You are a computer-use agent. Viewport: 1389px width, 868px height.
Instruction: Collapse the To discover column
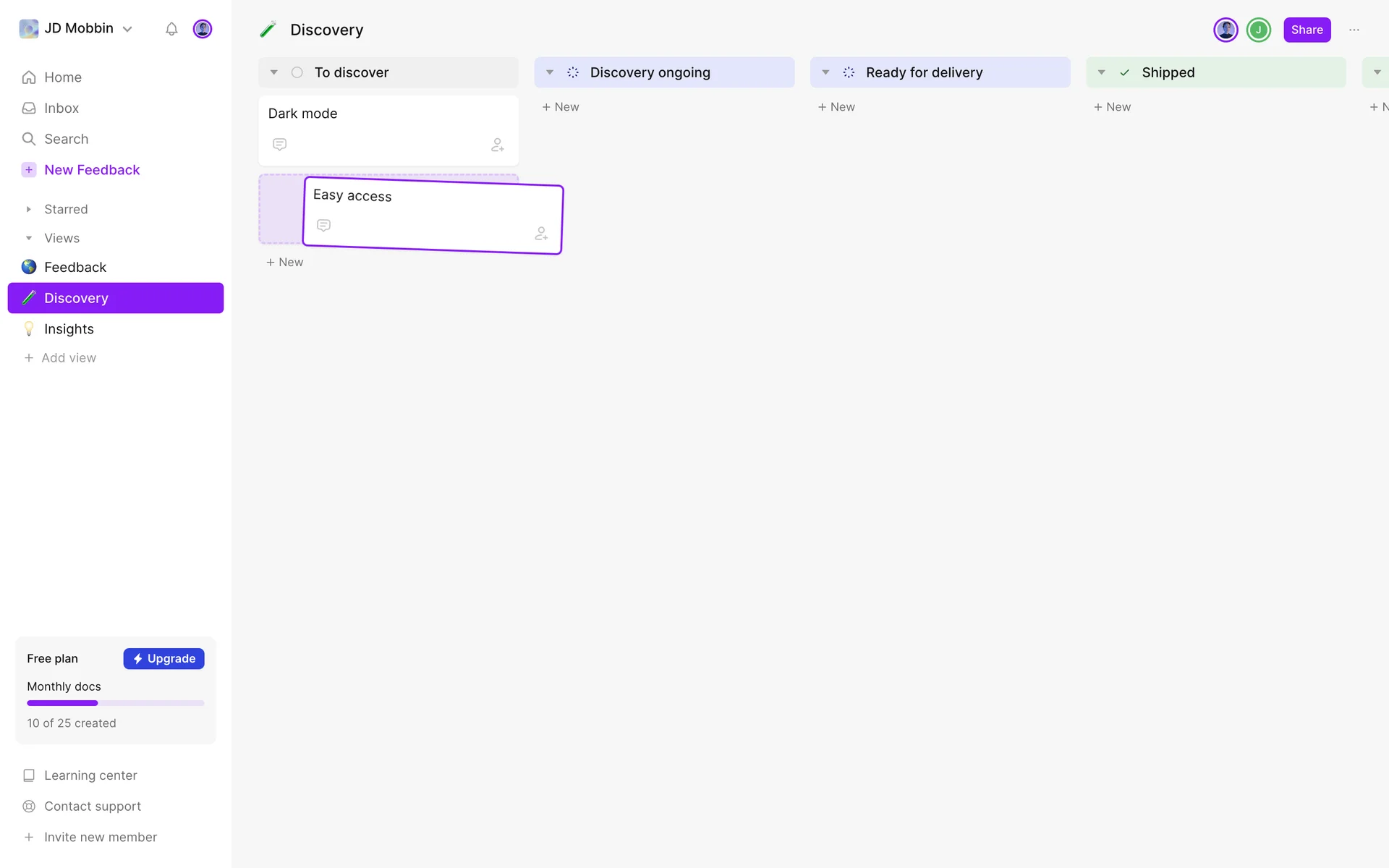(x=274, y=72)
